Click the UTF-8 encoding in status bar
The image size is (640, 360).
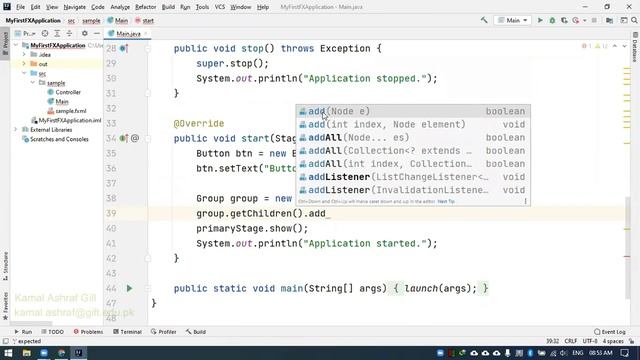coord(590,341)
